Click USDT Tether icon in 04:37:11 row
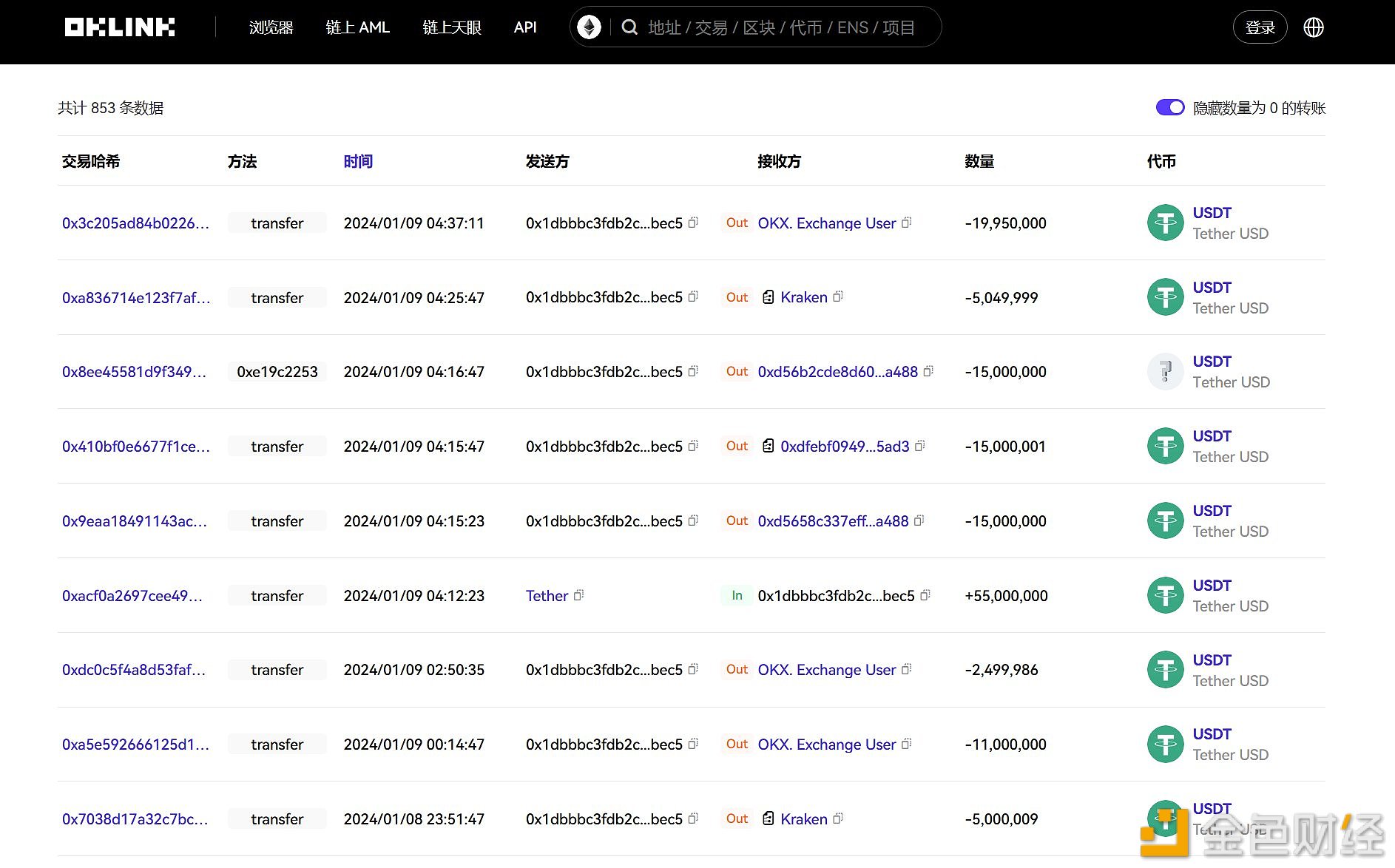 tap(1166, 223)
